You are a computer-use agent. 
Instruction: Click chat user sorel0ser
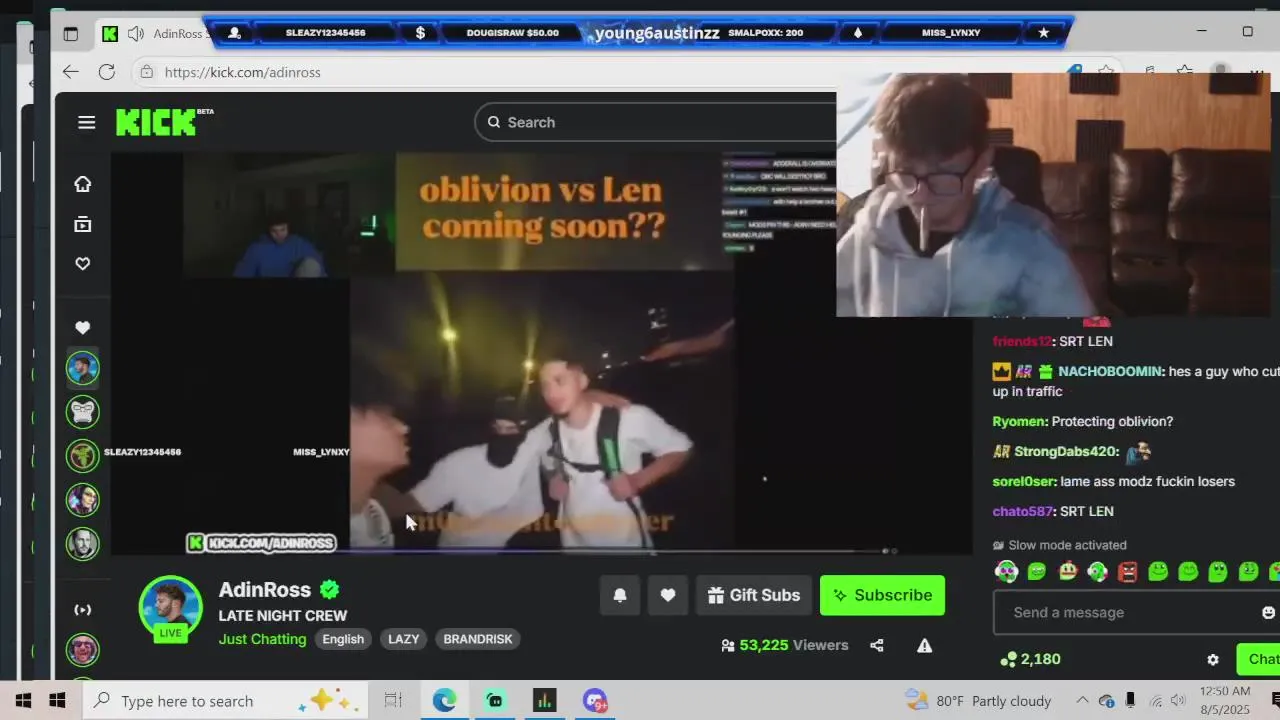point(1024,481)
